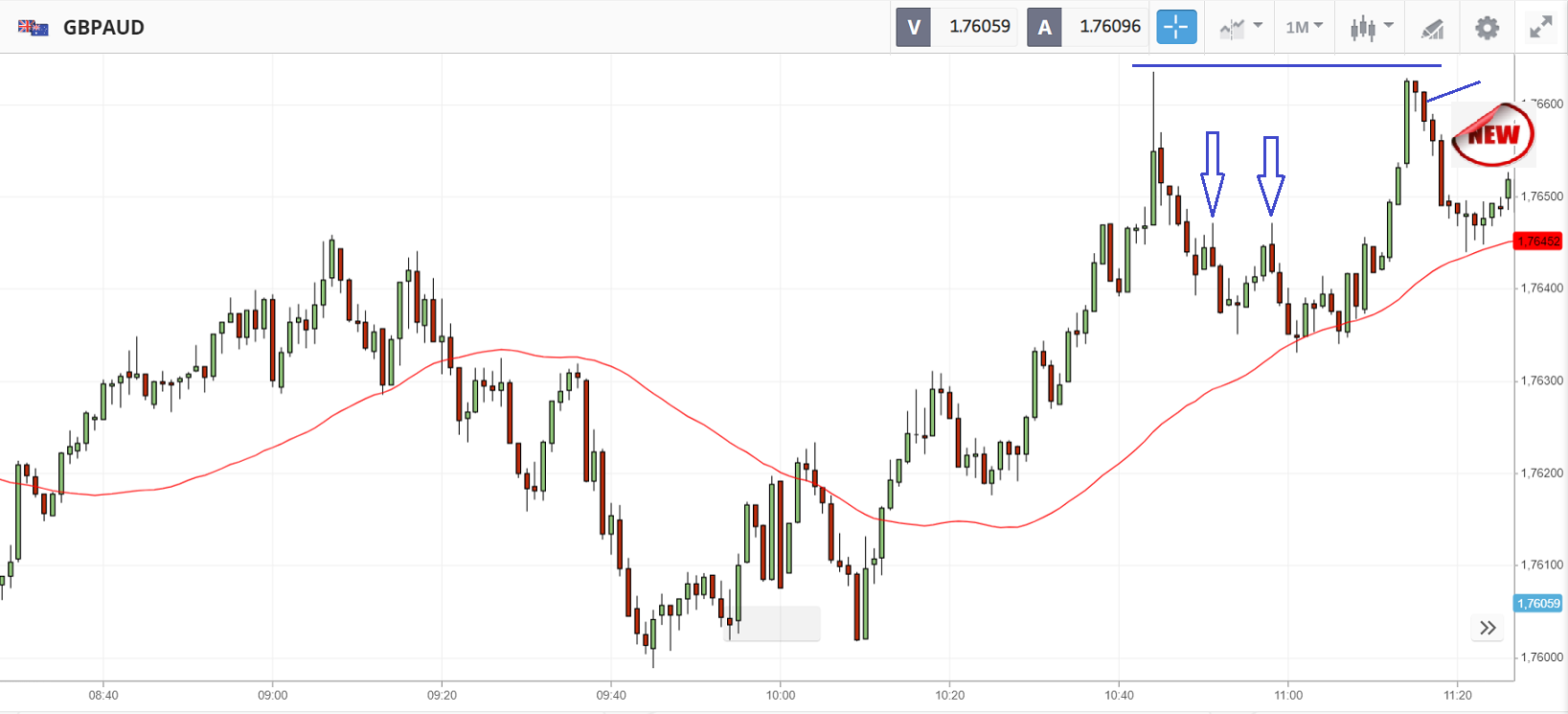Click the GBPAUD instrument name
The image size is (1568, 714).
103,27
